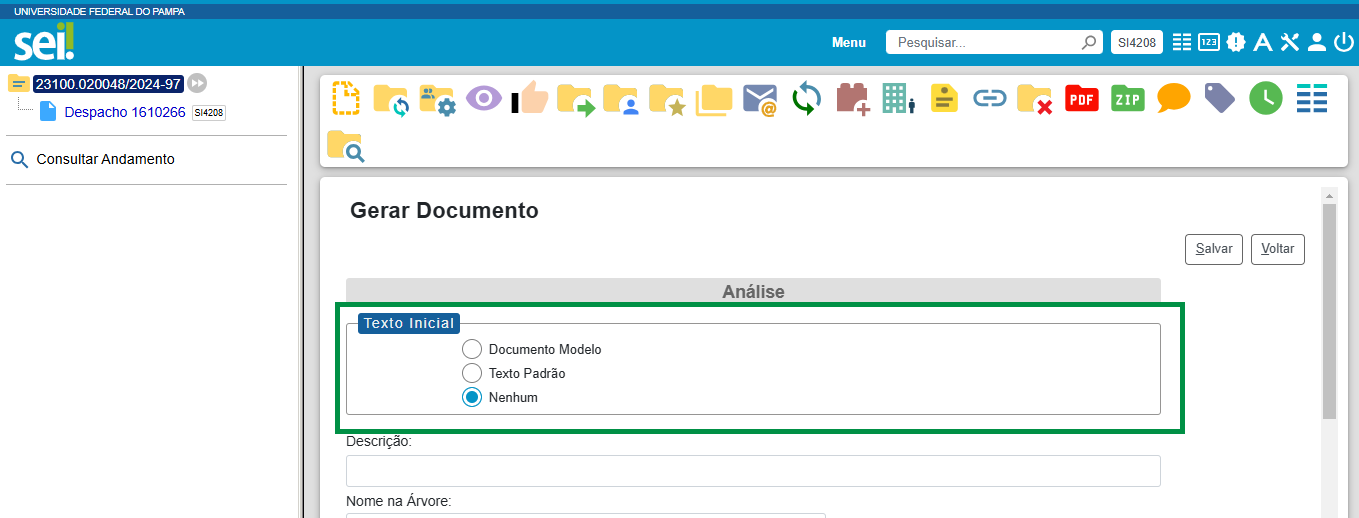Click the purple eye icon
The width and height of the screenshot is (1359, 518).
(484, 99)
